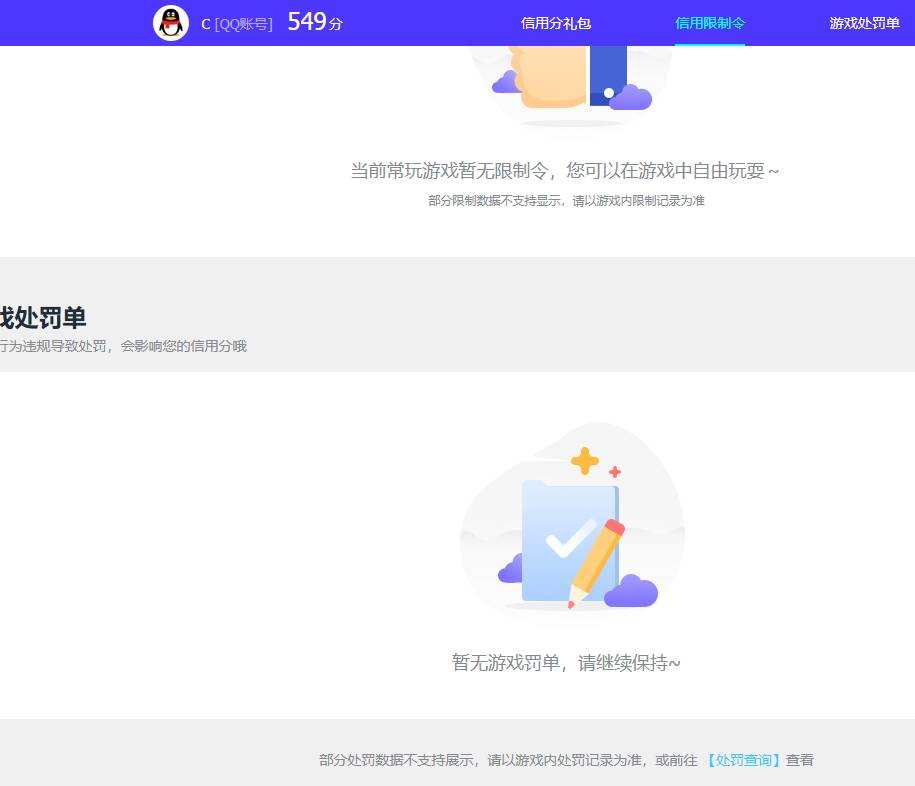Click the 部分限制数据不支持显示 note
The image size is (915, 786).
566,201
